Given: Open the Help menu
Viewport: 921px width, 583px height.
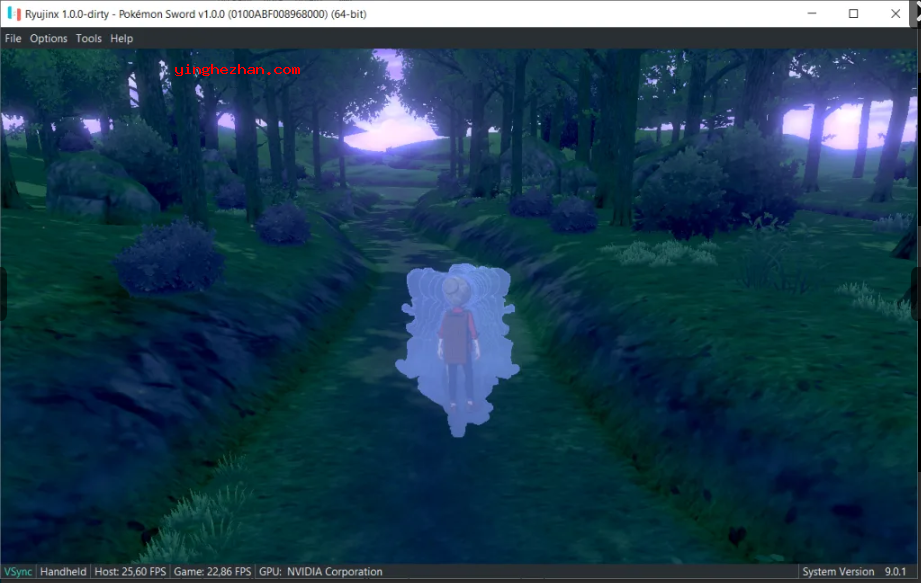Looking at the screenshot, I should (122, 39).
